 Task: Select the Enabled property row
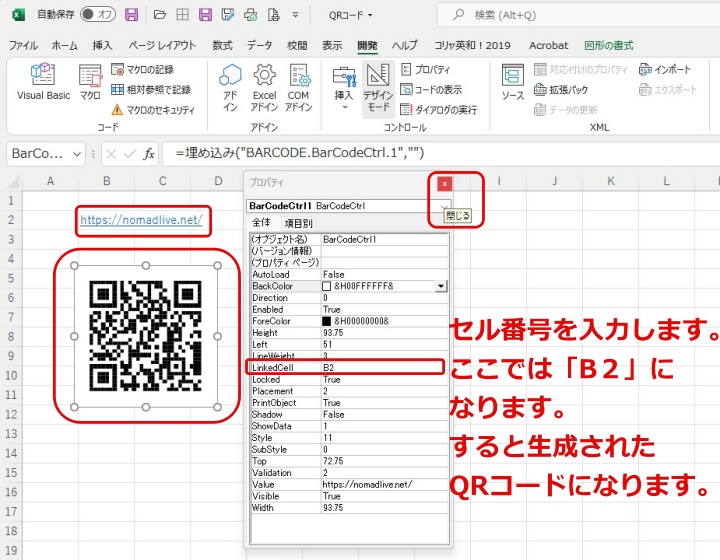coord(349,309)
